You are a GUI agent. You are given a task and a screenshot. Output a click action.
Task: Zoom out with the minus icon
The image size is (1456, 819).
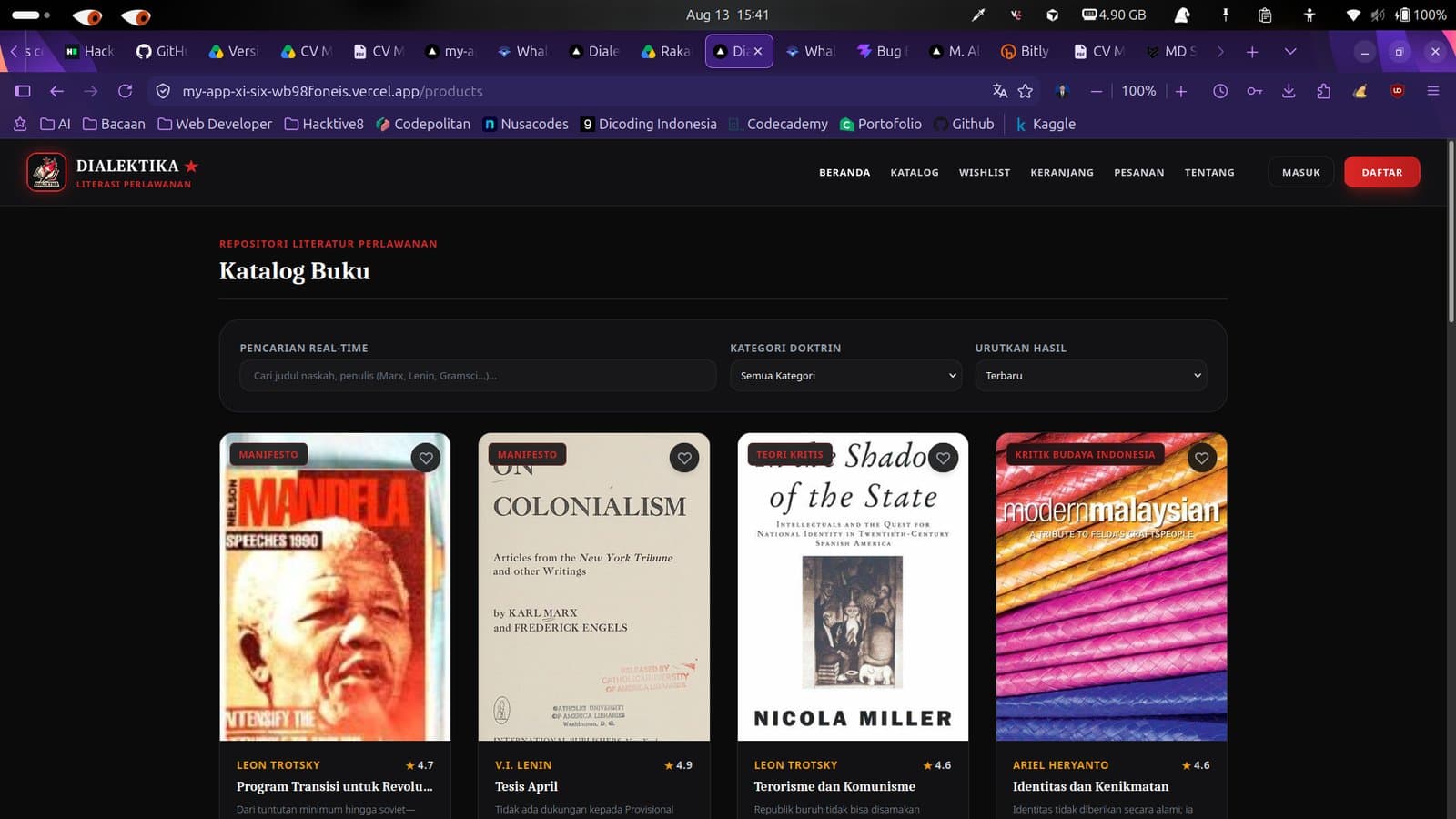(1096, 91)
